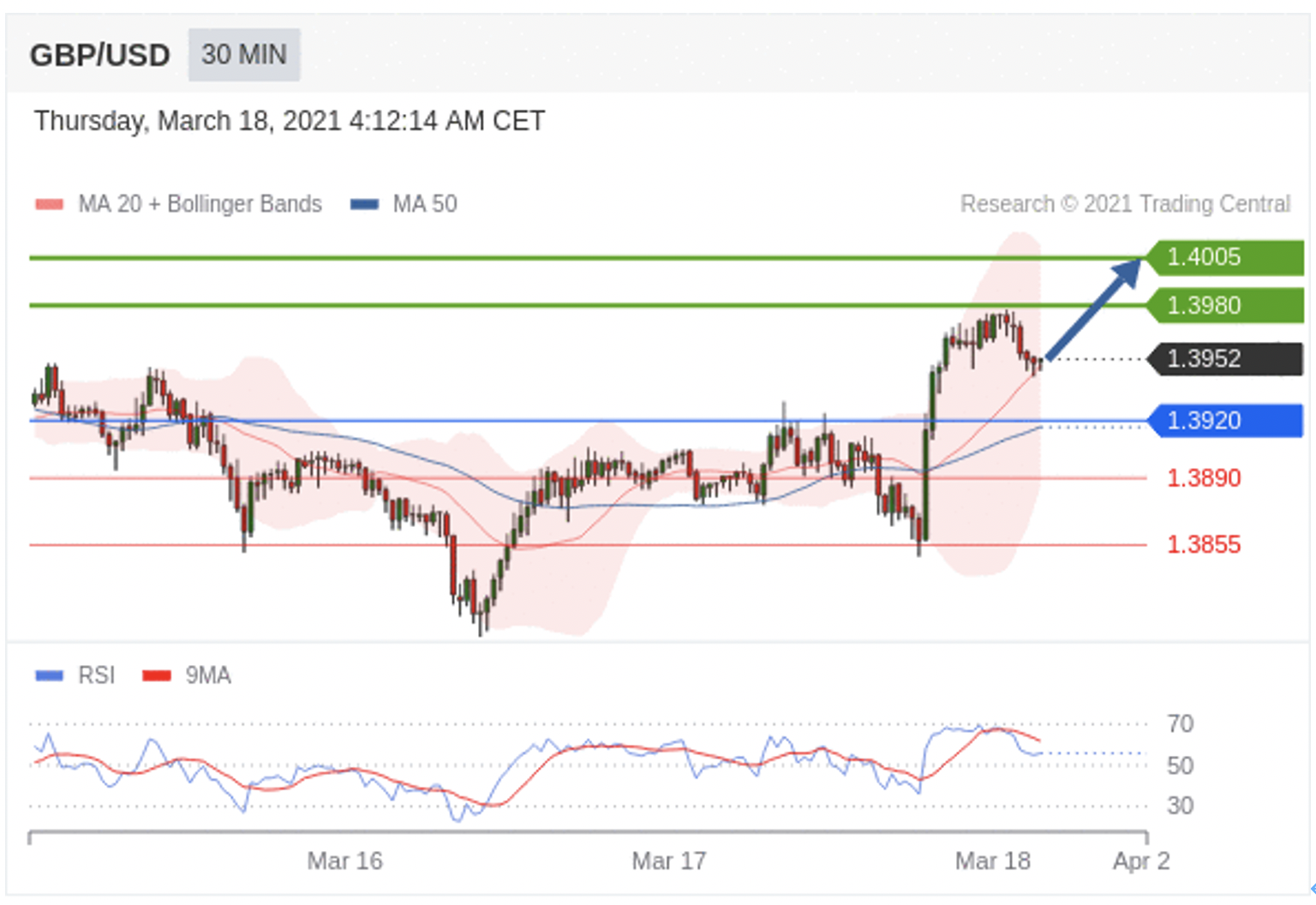Select the 1.3980 resistance price label

[1224, 305]
